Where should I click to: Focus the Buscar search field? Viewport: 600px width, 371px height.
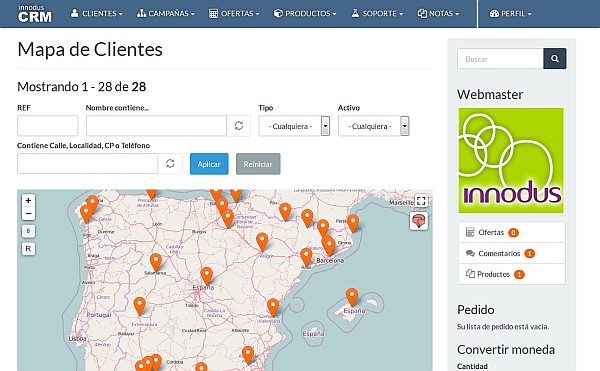click(500, 59)
